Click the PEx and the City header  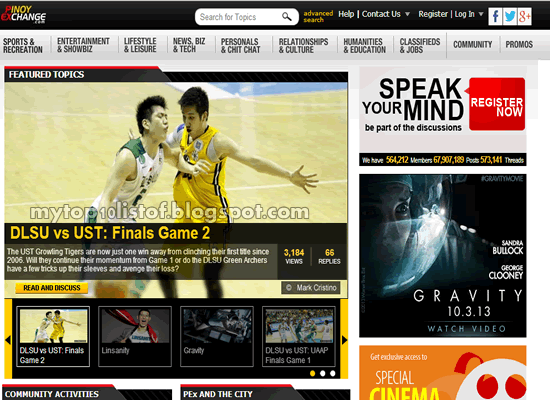coord(218,394)
